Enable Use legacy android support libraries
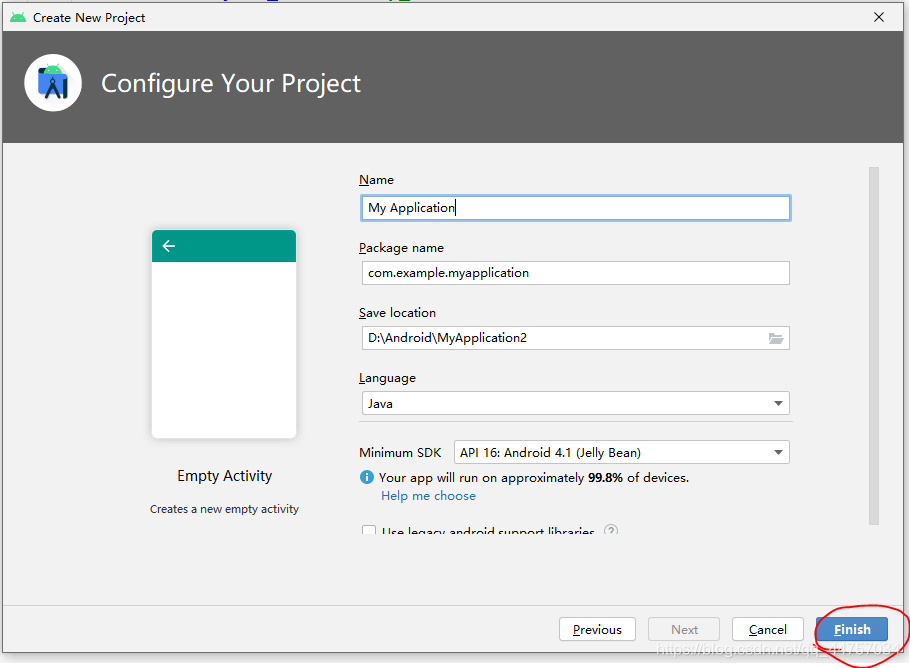Viewport: 910px width, 668px height. [369, 531]
